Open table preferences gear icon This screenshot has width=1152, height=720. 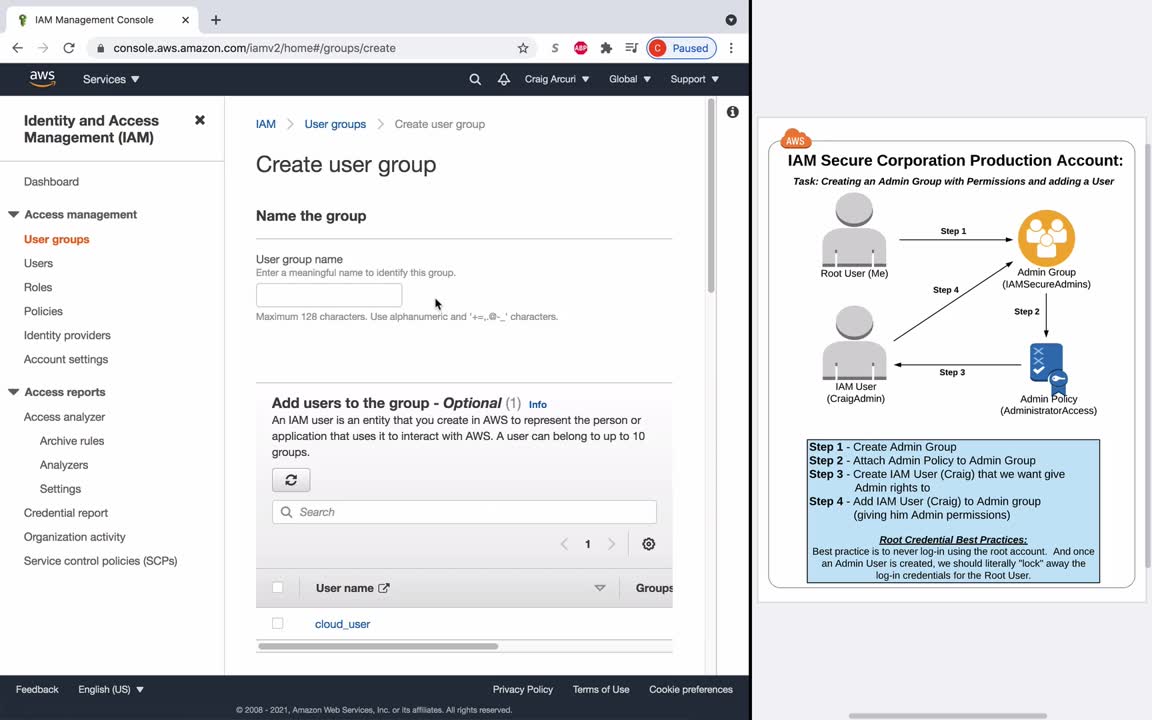tap(648, 544)
